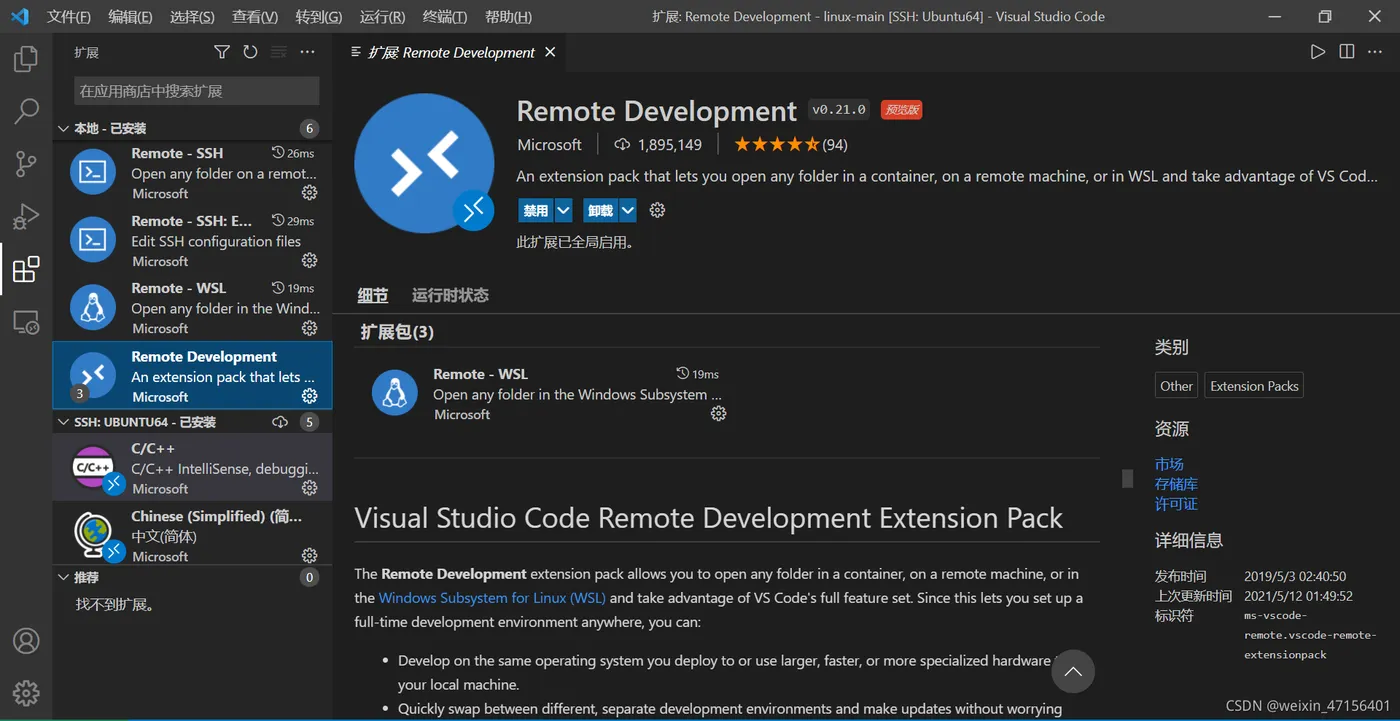Open the 选择(S) menu
This screenshot has height=721, width=1400.
(x=192, y=17)
